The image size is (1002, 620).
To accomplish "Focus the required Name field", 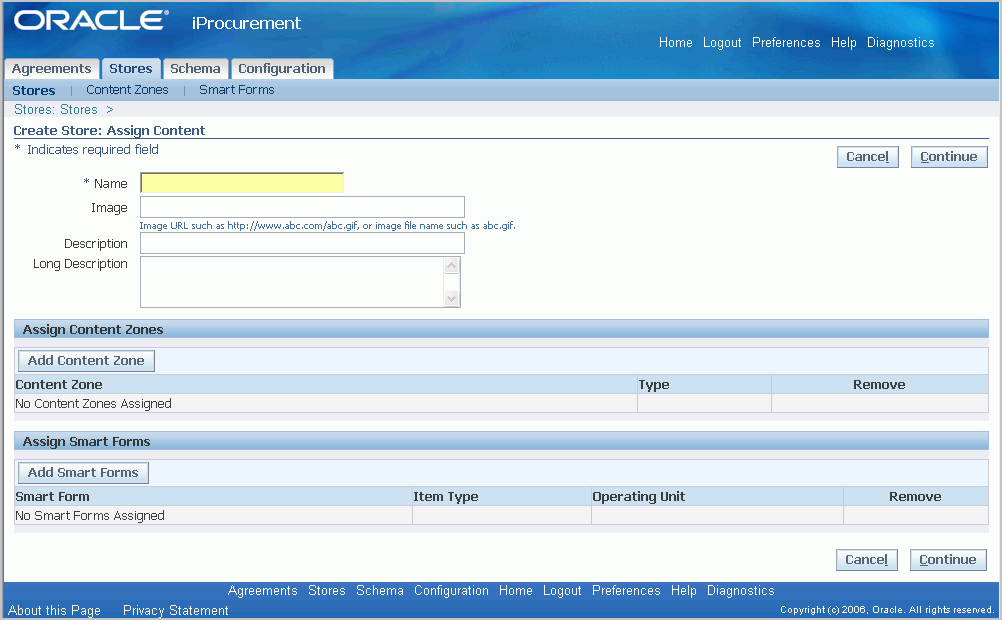I will click(x=242, y=183).
